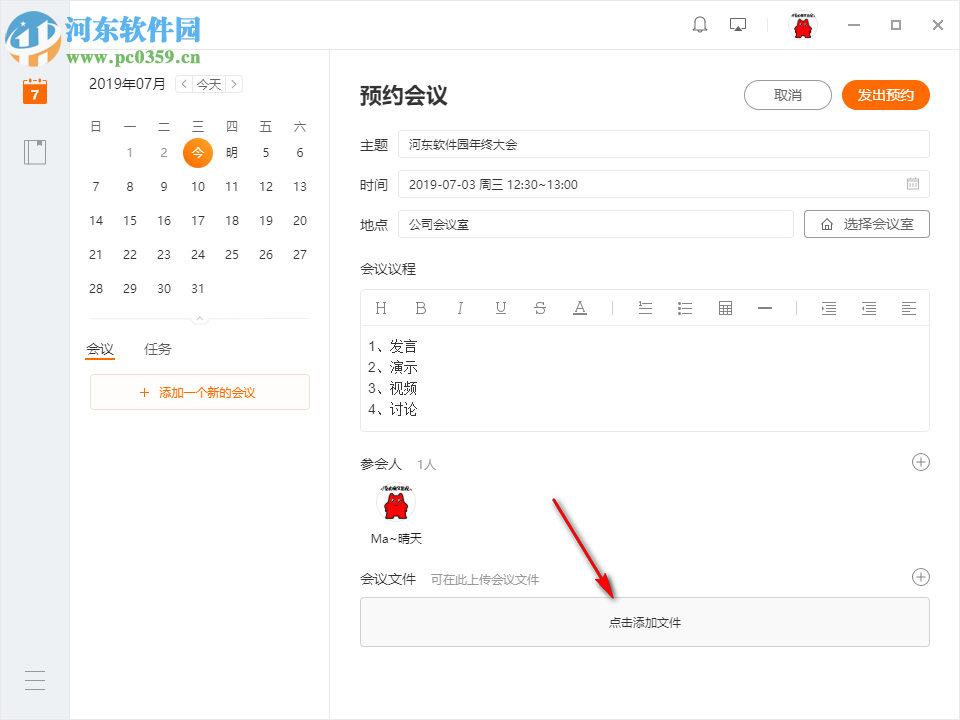Select the 会议 tab
This screenshot has height=720, width=960.
(x=100, y=349)
